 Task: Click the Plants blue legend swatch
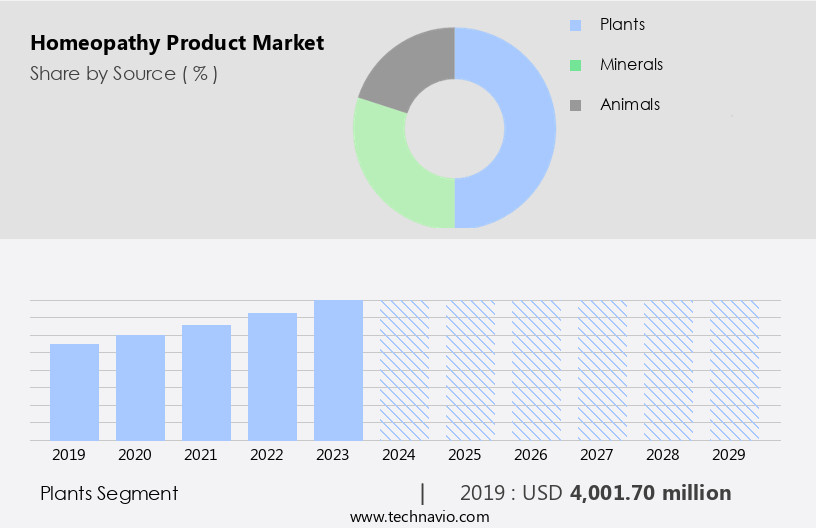pos(575,25)
